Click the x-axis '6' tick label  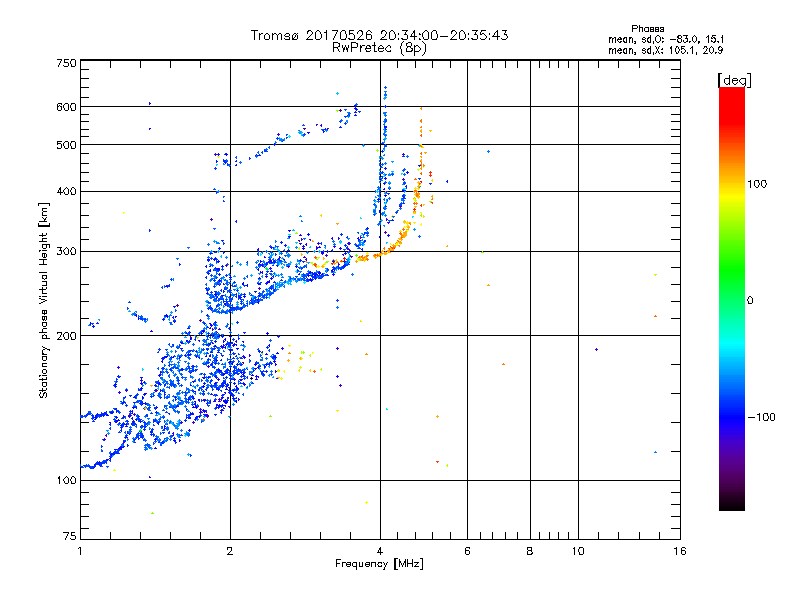(x=467, y=551)
